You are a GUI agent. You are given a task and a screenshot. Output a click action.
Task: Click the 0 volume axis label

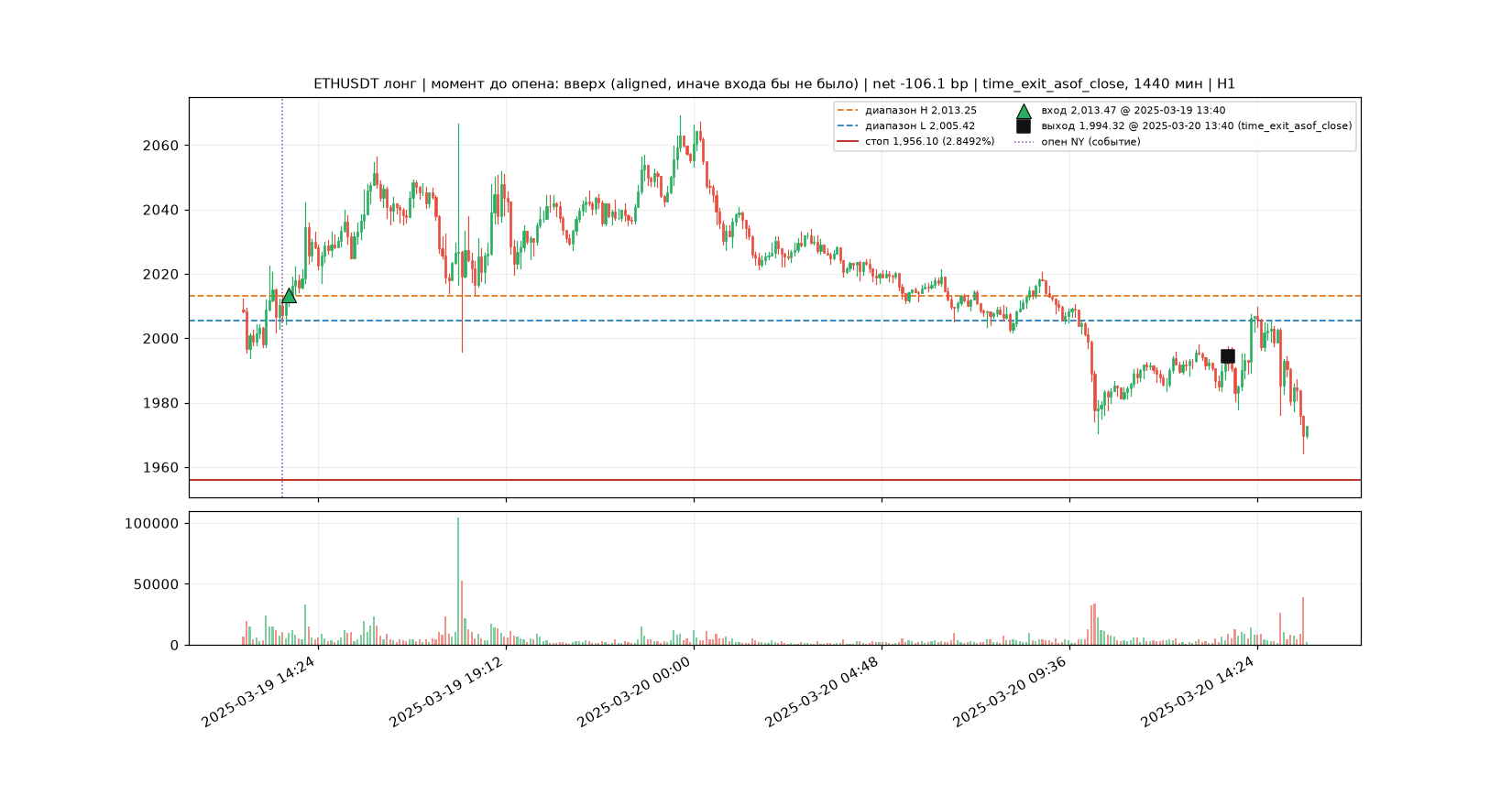(175, 646)
